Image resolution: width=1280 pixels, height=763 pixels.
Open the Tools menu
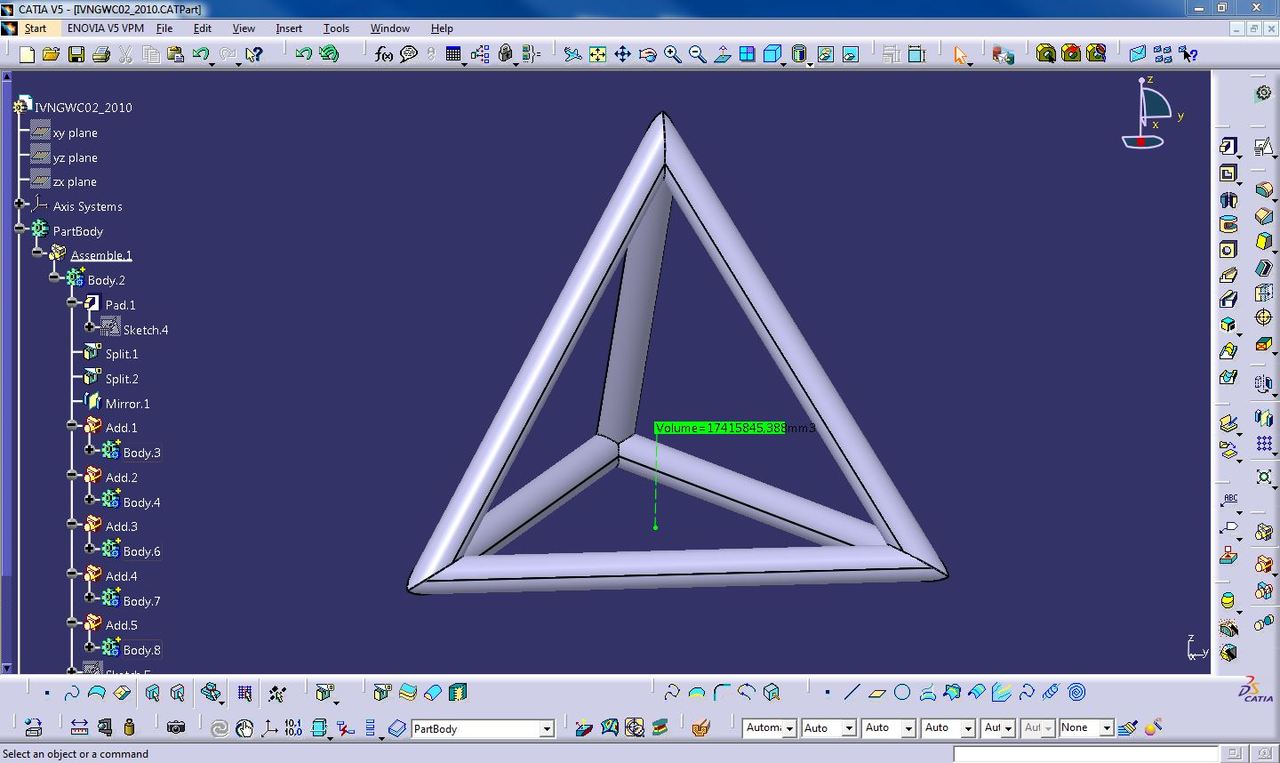click(336, 28)
